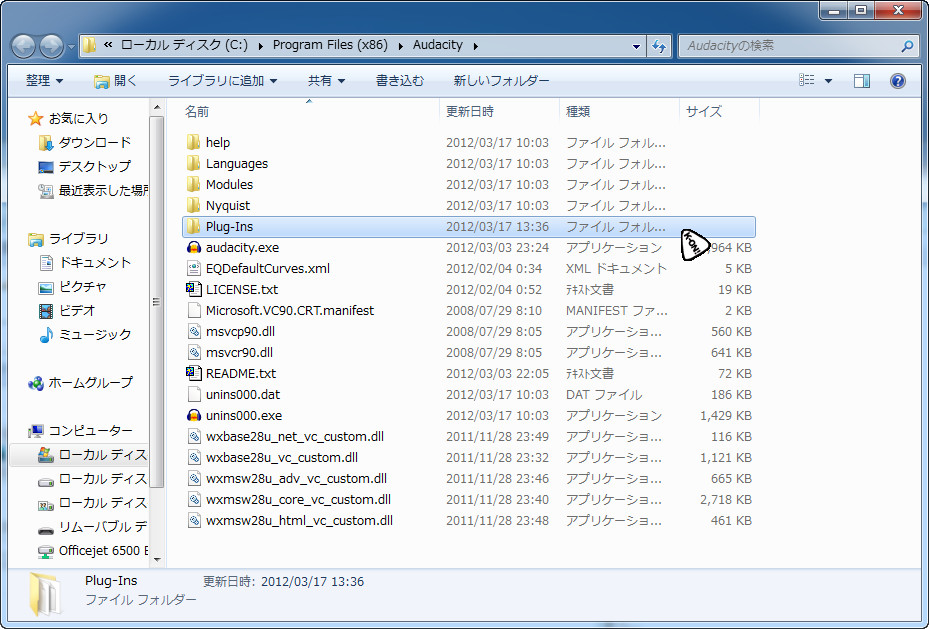Change view with the view icon

(806, 80)
